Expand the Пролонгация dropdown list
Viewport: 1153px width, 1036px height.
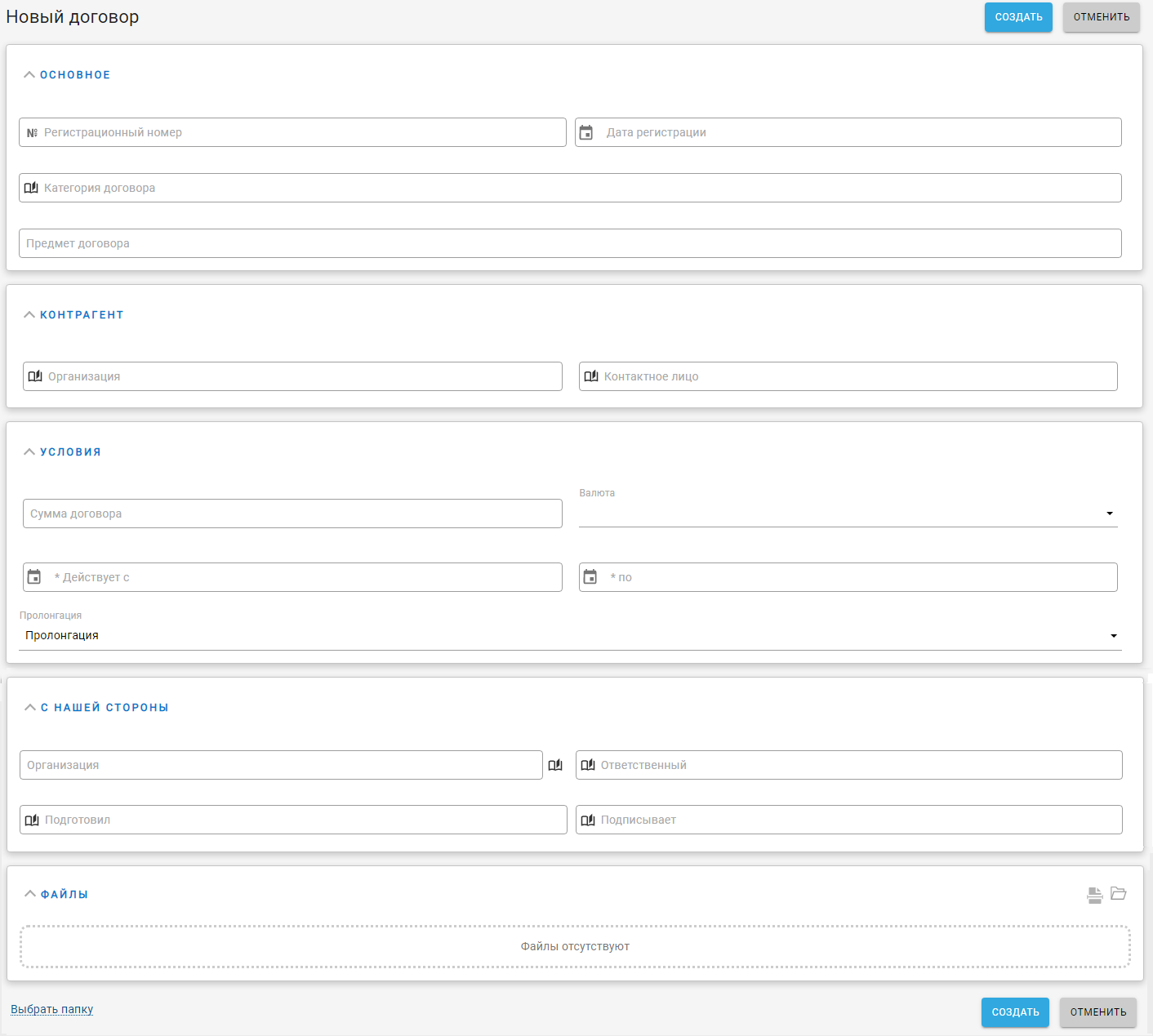pos(570,635)
